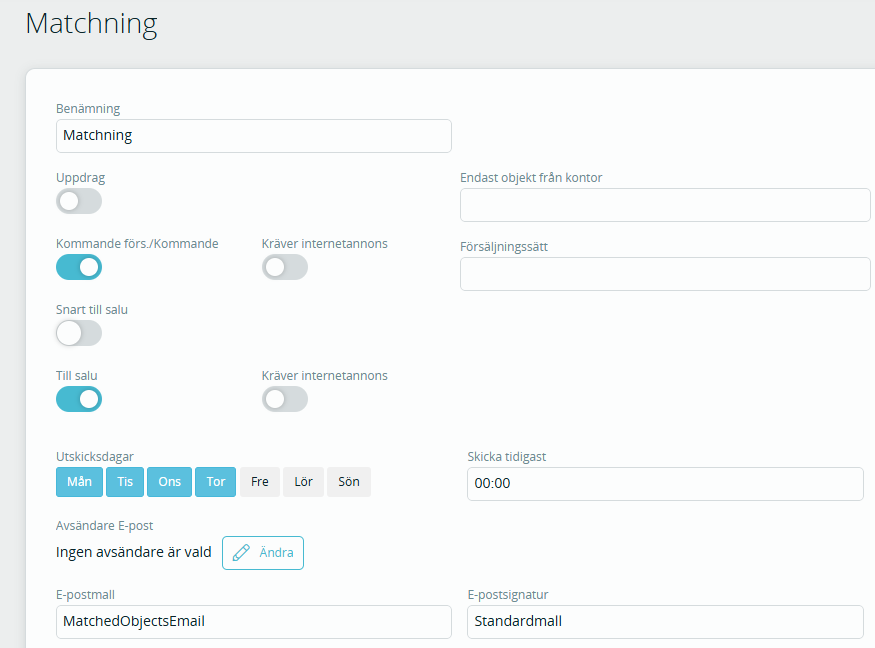Disable the Till salu switch

(x=79, y=399)
